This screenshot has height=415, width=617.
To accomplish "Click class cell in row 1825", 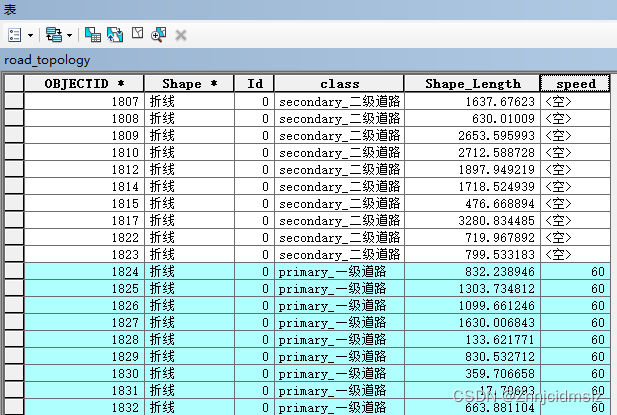I will point(339,288).
